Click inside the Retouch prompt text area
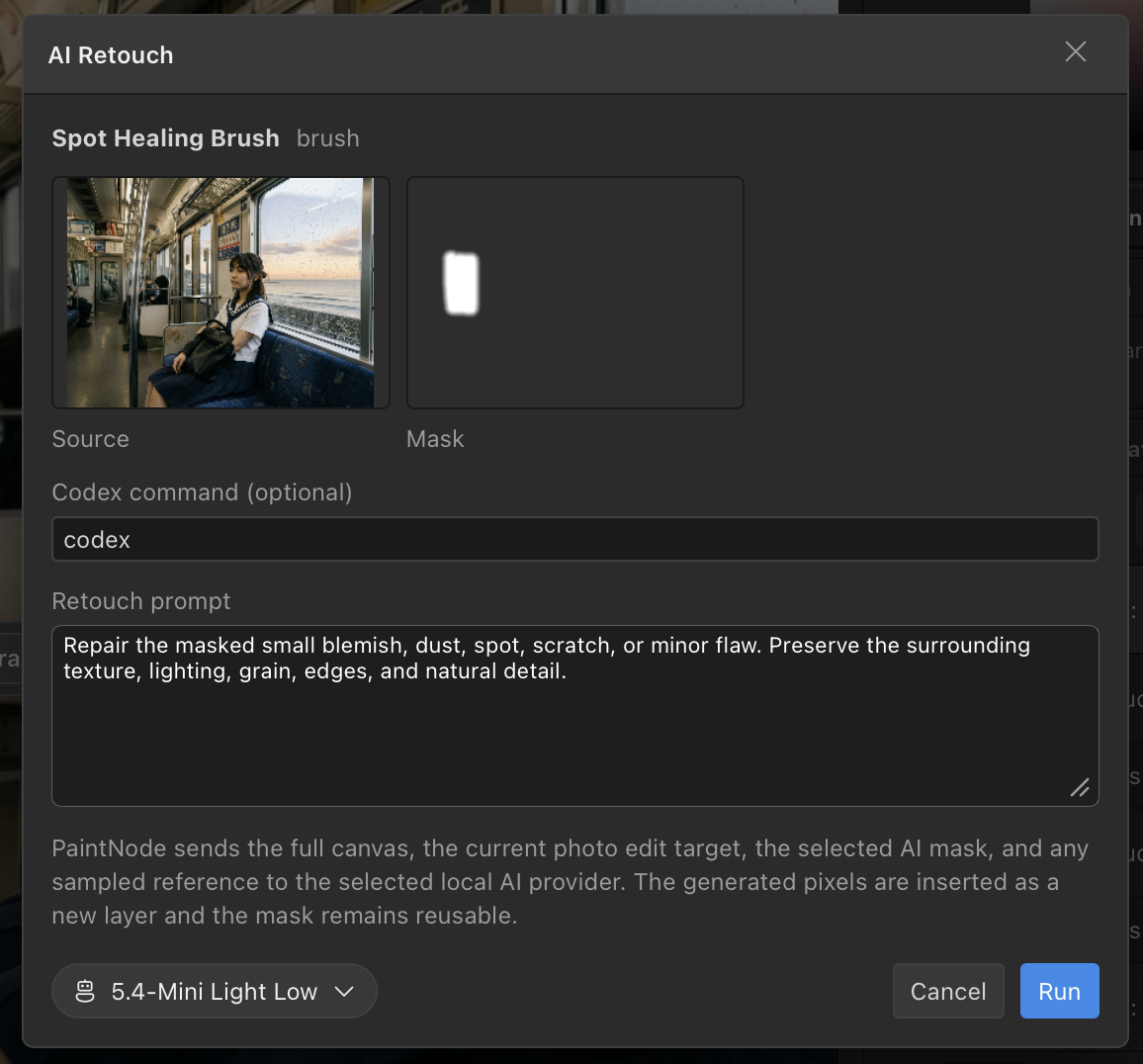The image size is (1143, 1064). [x=575, y=715]
